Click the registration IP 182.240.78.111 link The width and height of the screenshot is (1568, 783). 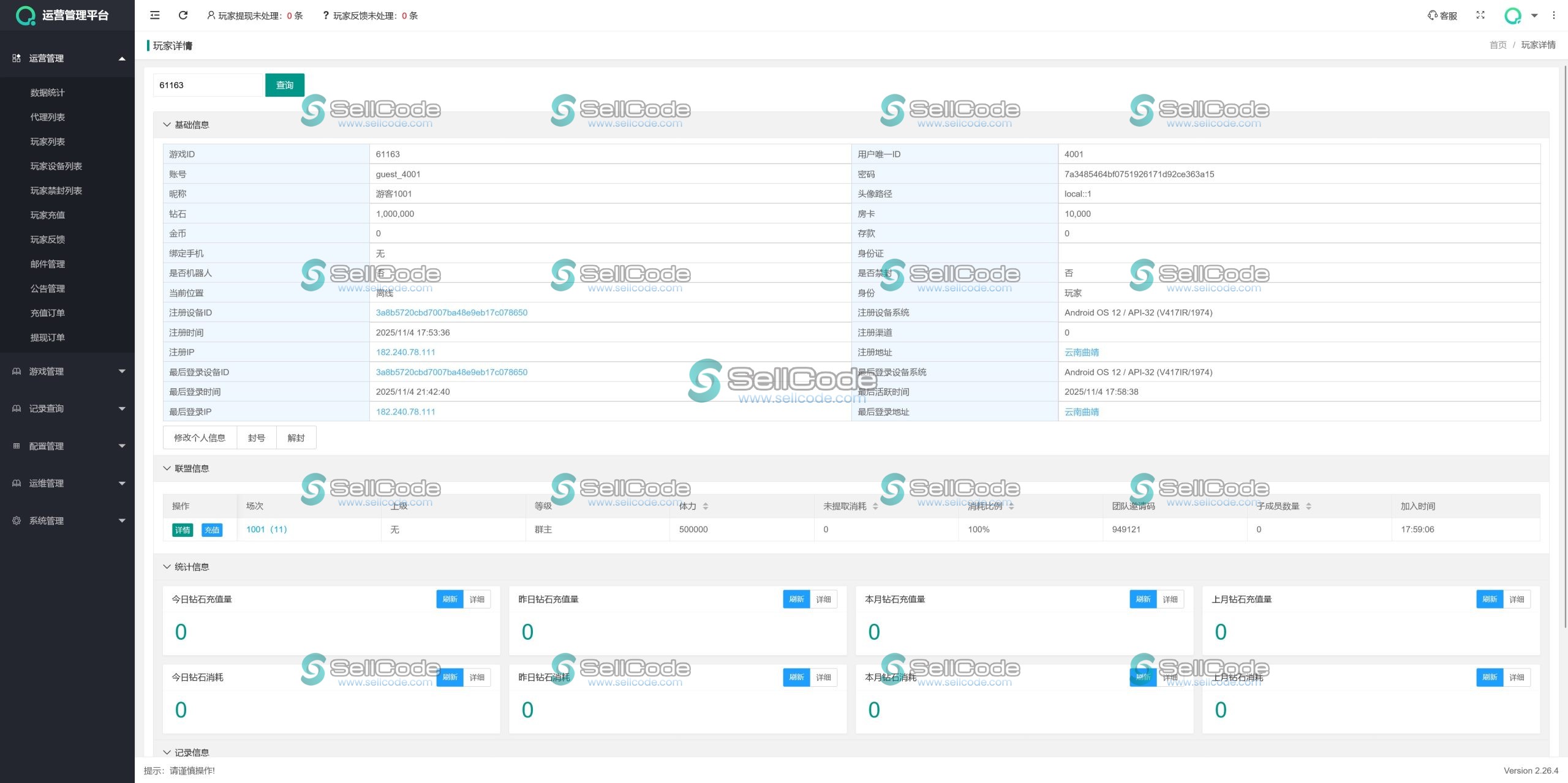(x=405, y=353)
